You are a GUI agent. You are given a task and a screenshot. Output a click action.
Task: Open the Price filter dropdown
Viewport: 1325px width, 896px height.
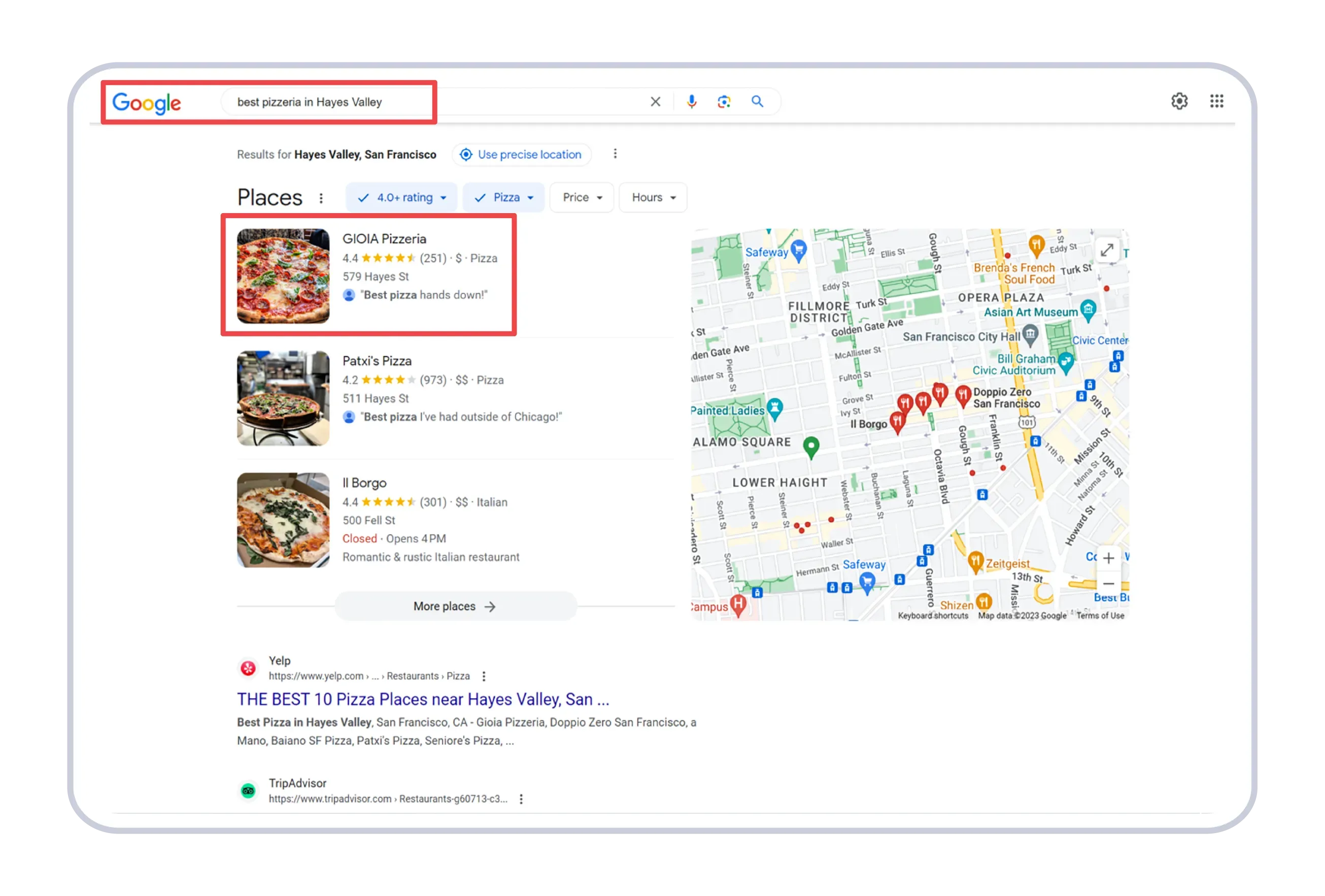[x=582, y=197]
